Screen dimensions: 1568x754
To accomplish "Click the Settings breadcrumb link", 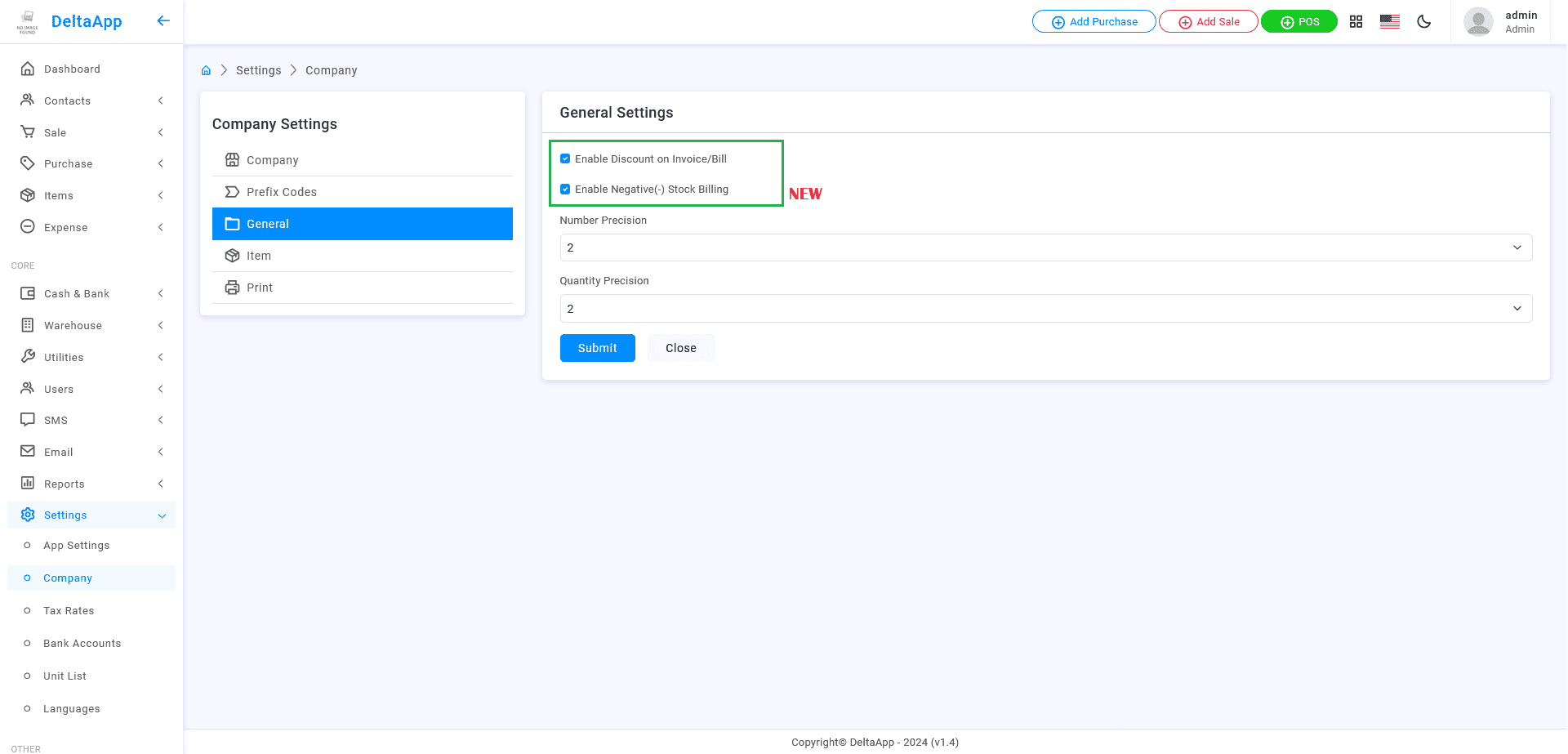I will click(x=258, y=70).
